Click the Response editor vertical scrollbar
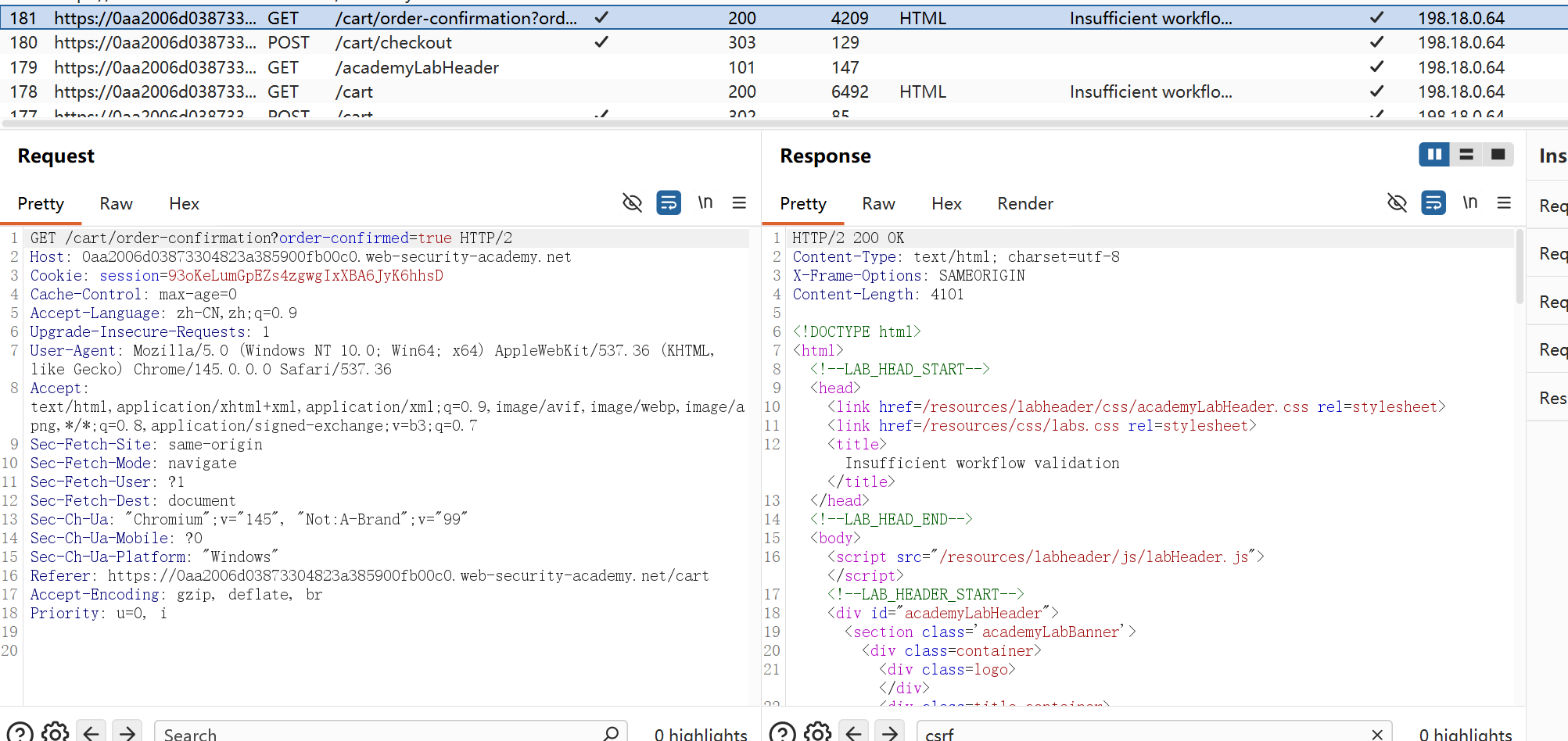Viewport: 1568px width, 741px height. coord(1520,266)
